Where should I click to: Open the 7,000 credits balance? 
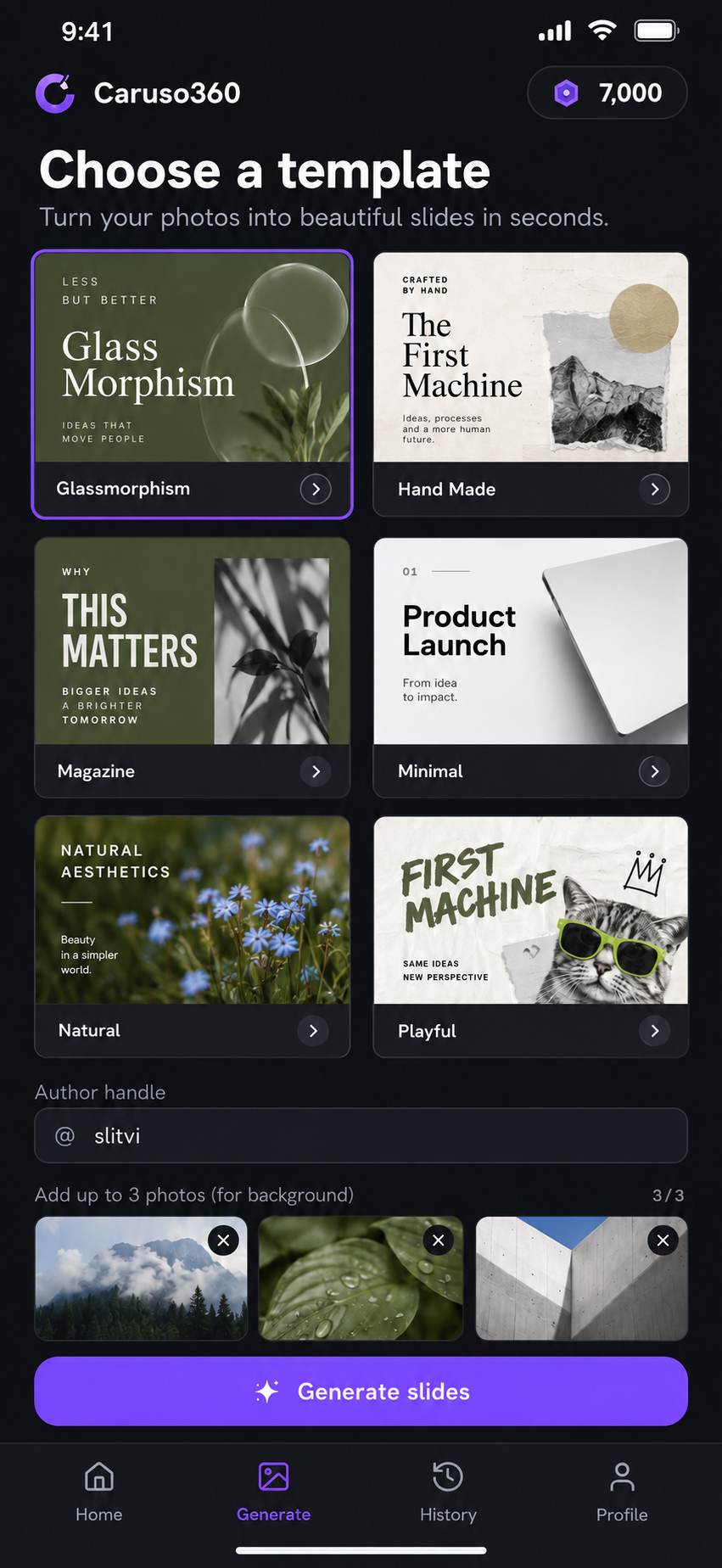[607, 92]
